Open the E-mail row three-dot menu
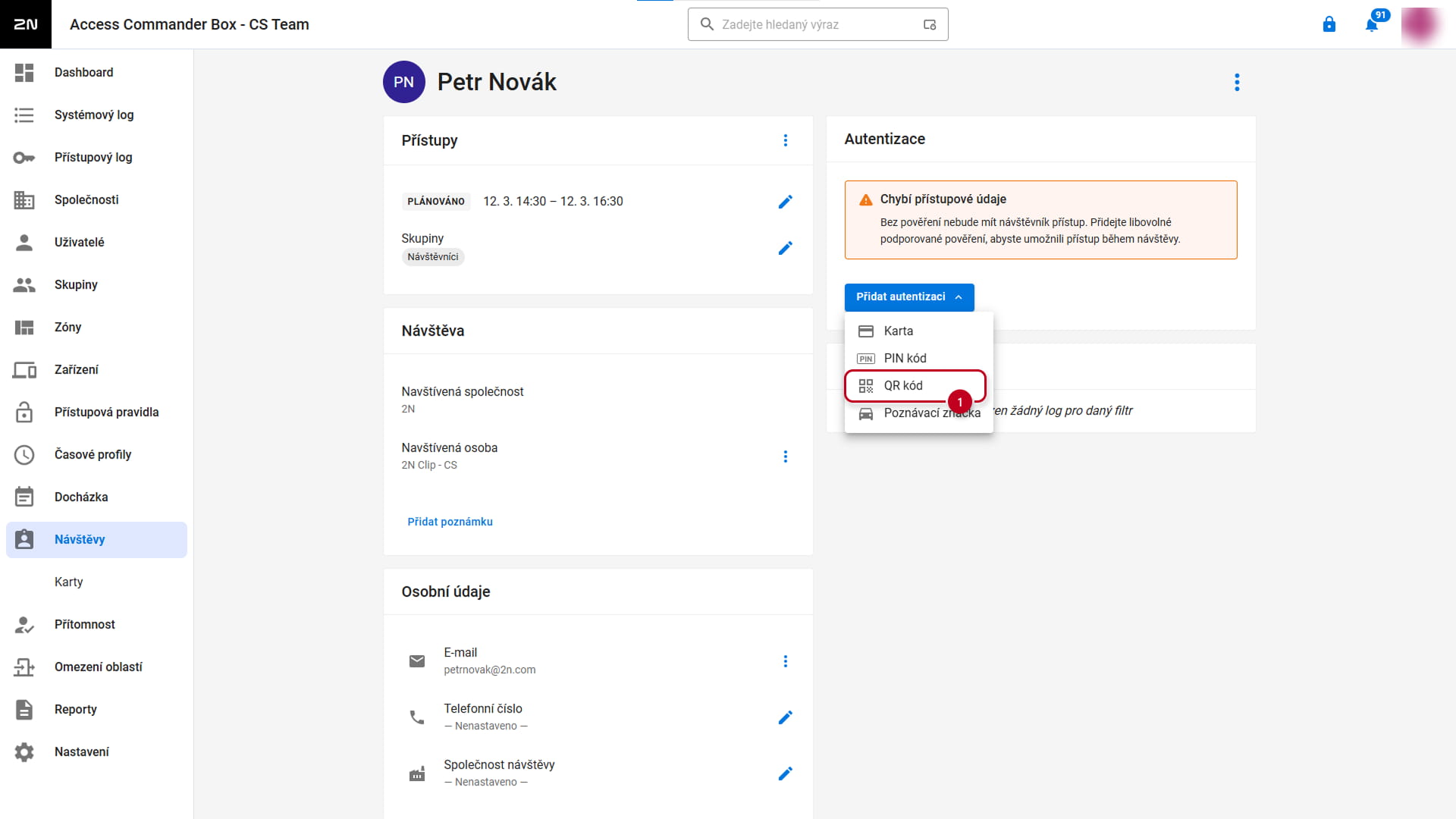Viewport: 1456px width, 819px height. pos(786,661)
